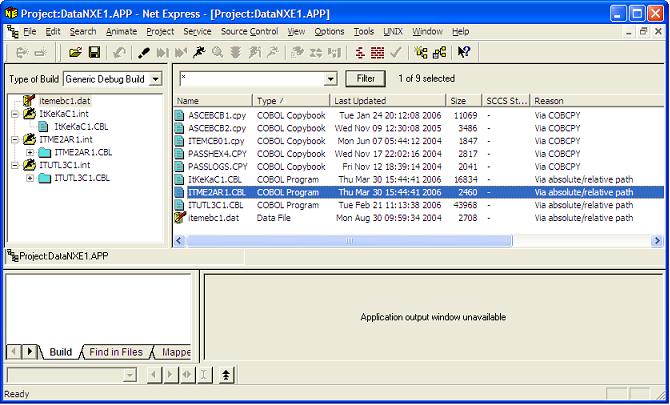Expand the ITUTL3C1.CBL tree node
This screenshot has width=670, height=405.
point(30,178)
